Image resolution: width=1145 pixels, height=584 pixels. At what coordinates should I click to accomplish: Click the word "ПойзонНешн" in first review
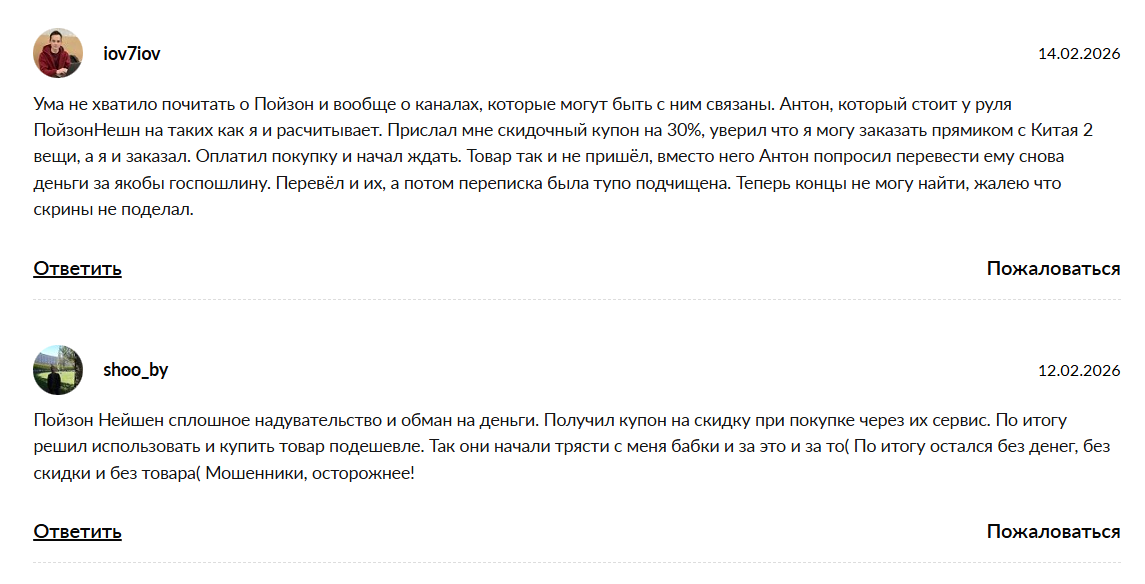point(81,130)
